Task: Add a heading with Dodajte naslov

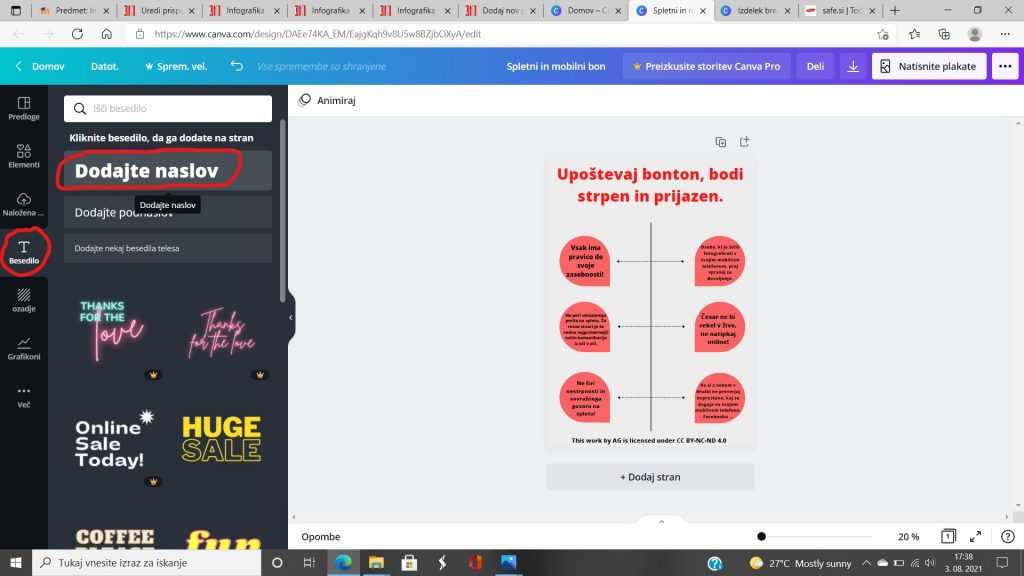Action: pos(168,170)
